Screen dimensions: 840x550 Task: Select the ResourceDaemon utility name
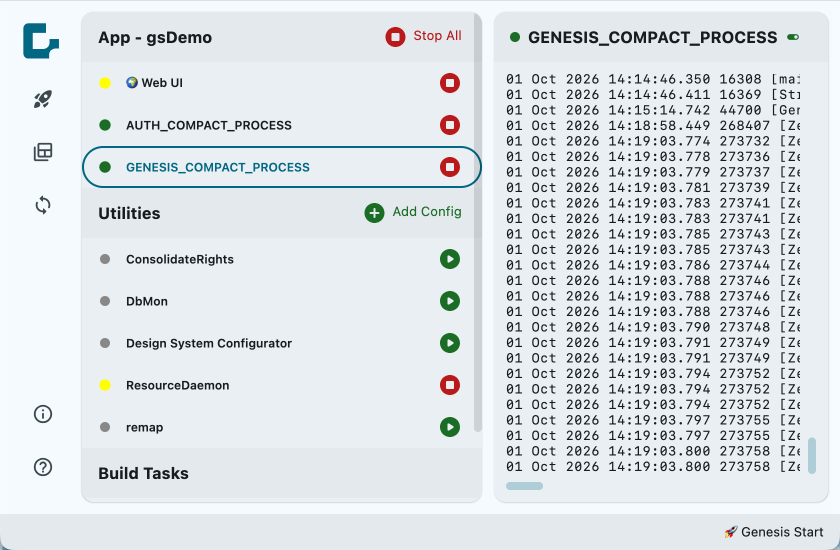[x=177, y=385]
